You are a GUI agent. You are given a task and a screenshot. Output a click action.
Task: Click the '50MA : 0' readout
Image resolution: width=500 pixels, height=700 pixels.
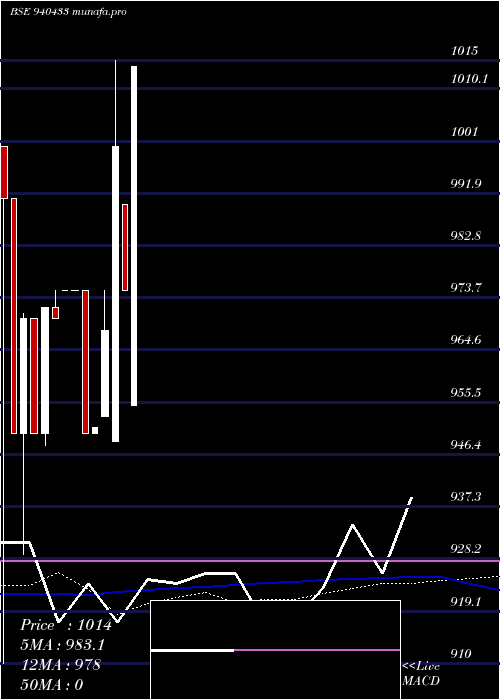(x=52, y=685)
